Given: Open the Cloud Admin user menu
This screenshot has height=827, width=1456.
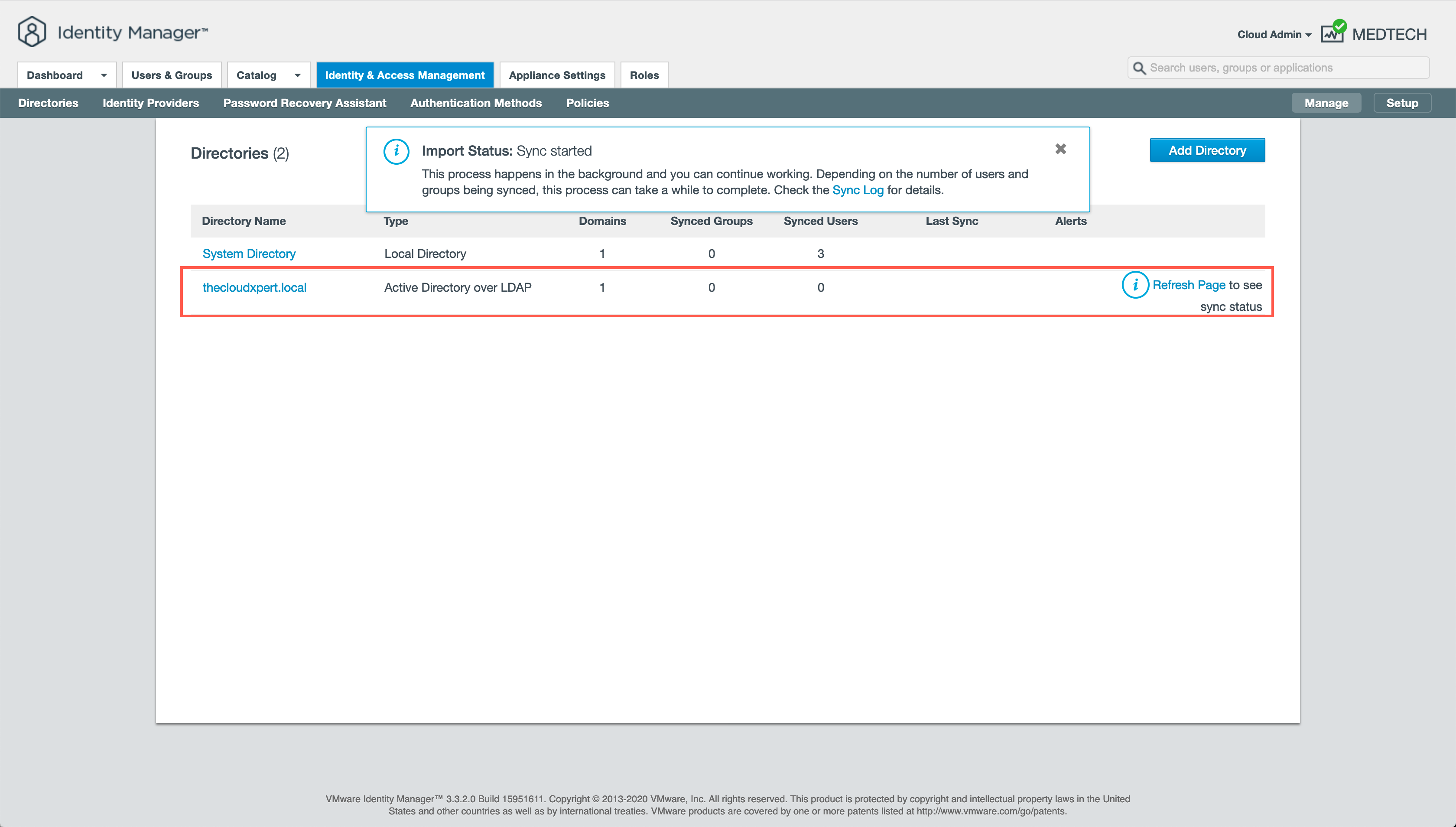Looking at the screenshot, I should pyautogui.click(x=1274, y=35).
